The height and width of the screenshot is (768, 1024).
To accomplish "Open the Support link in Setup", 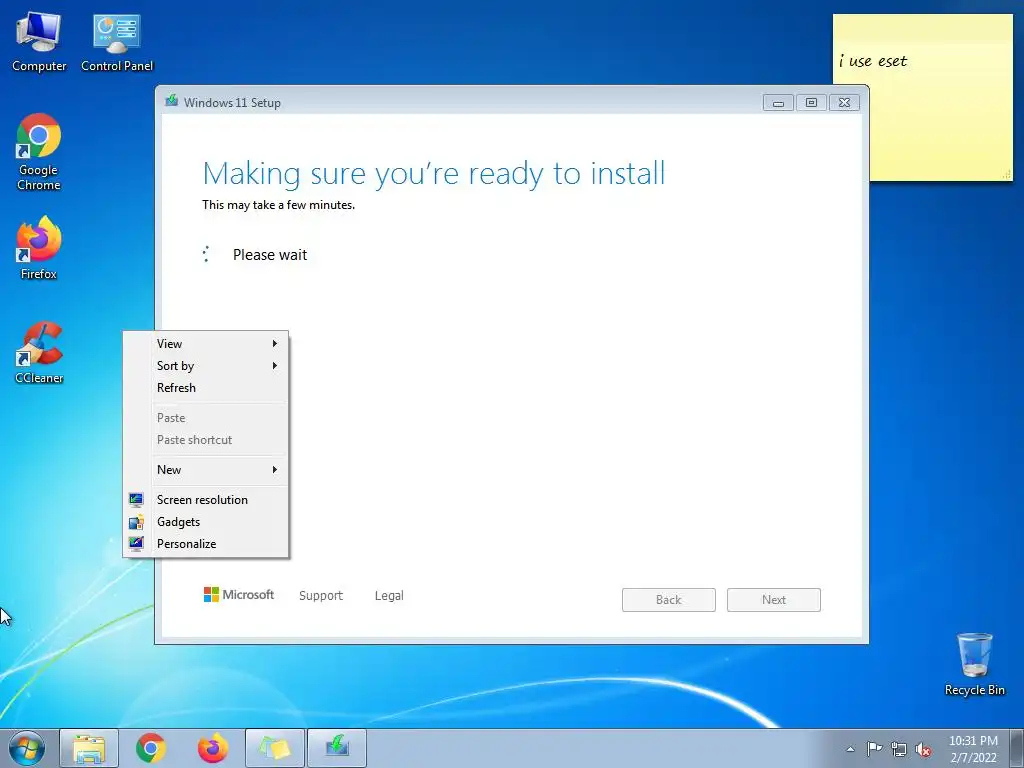I will [321, 596].
